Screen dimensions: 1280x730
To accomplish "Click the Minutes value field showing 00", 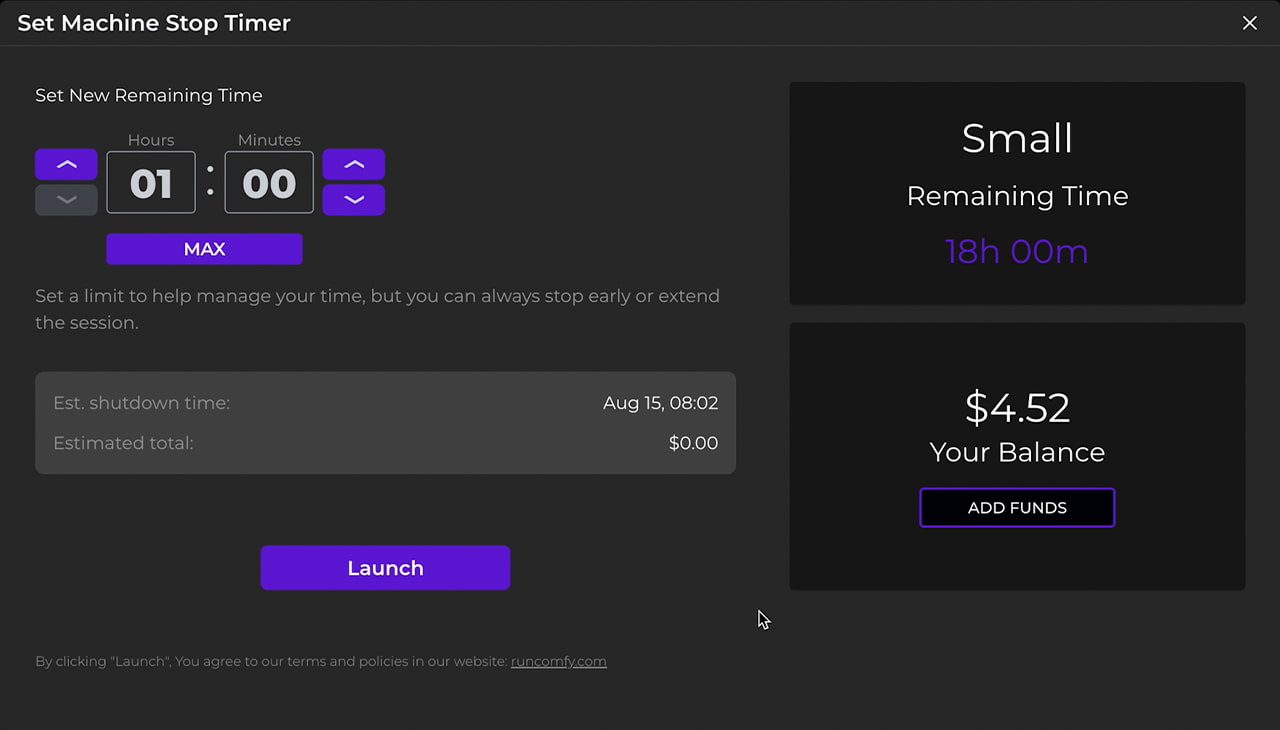I will (269, 183).
